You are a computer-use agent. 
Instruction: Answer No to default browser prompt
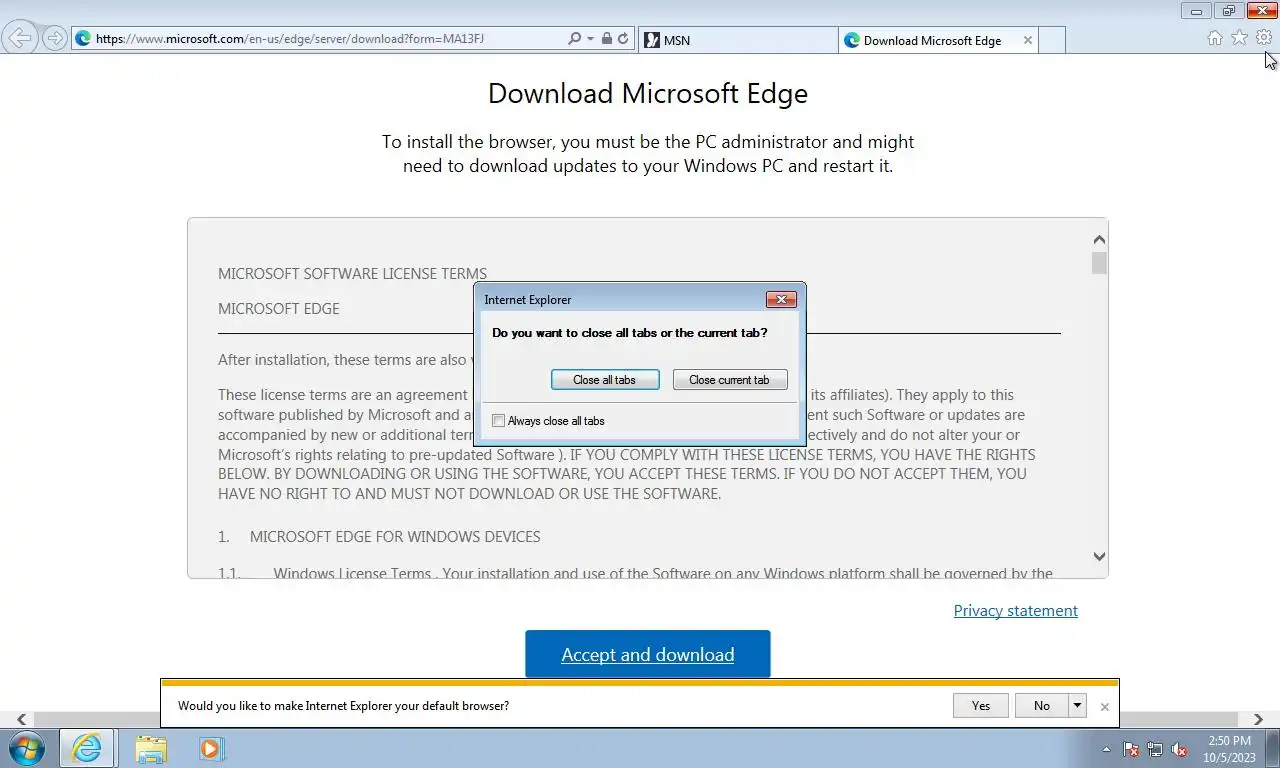(1042, 706)
